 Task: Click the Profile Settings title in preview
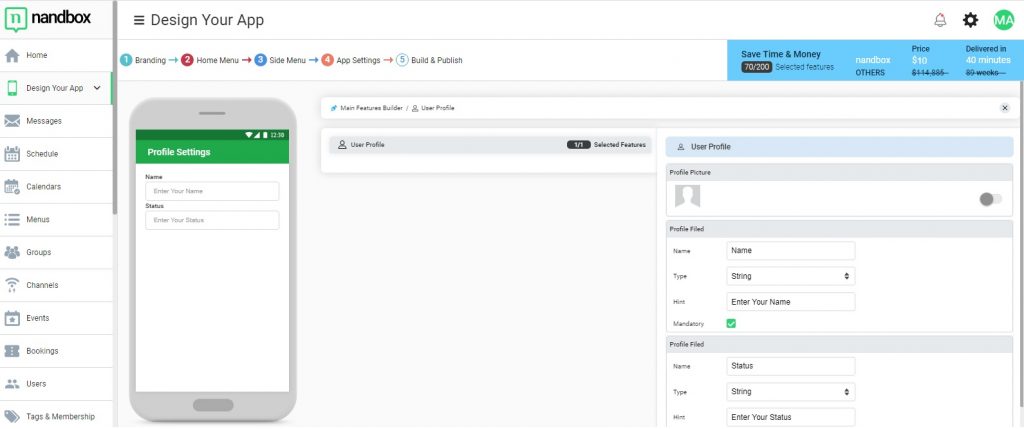[179, 152]
